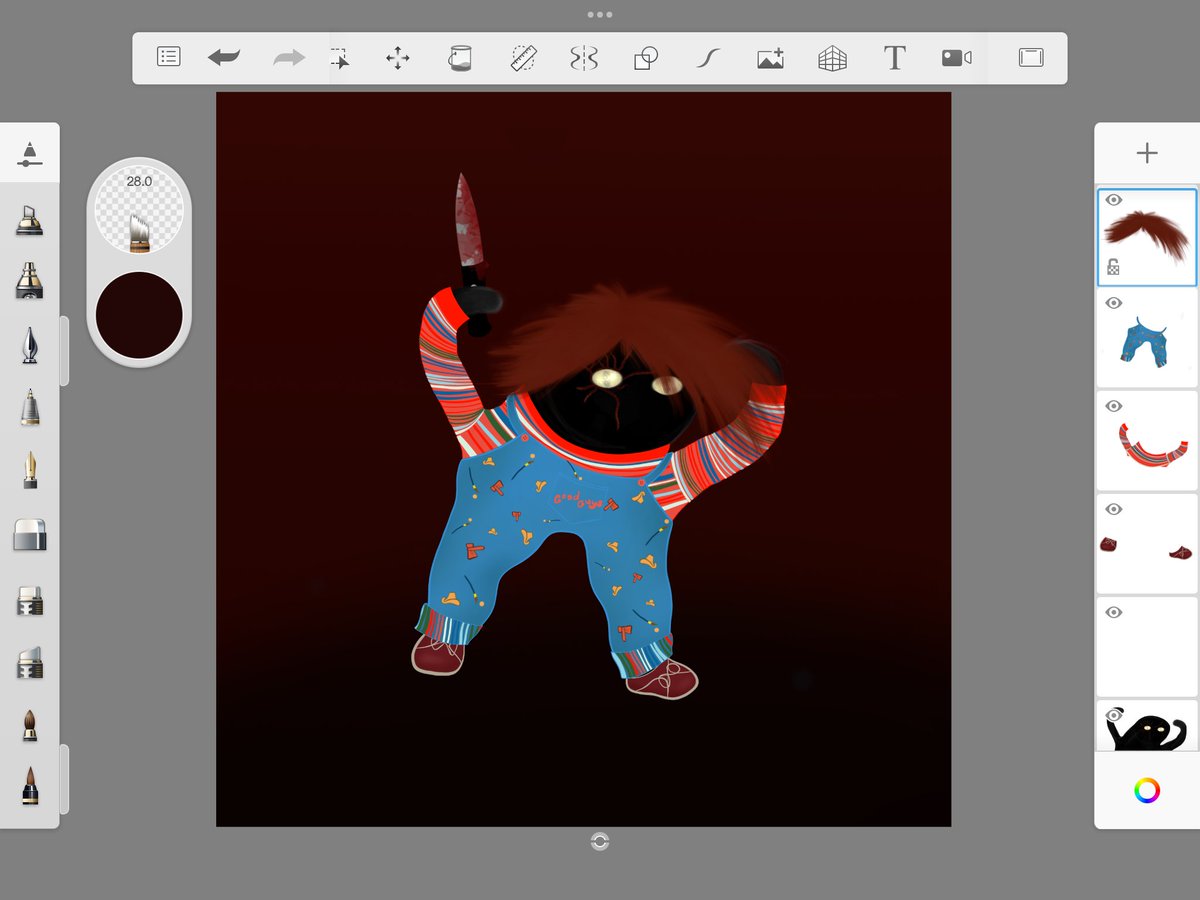Tap the dark maroon color puck
This screenshot has height=900, width=1200.
139,315
